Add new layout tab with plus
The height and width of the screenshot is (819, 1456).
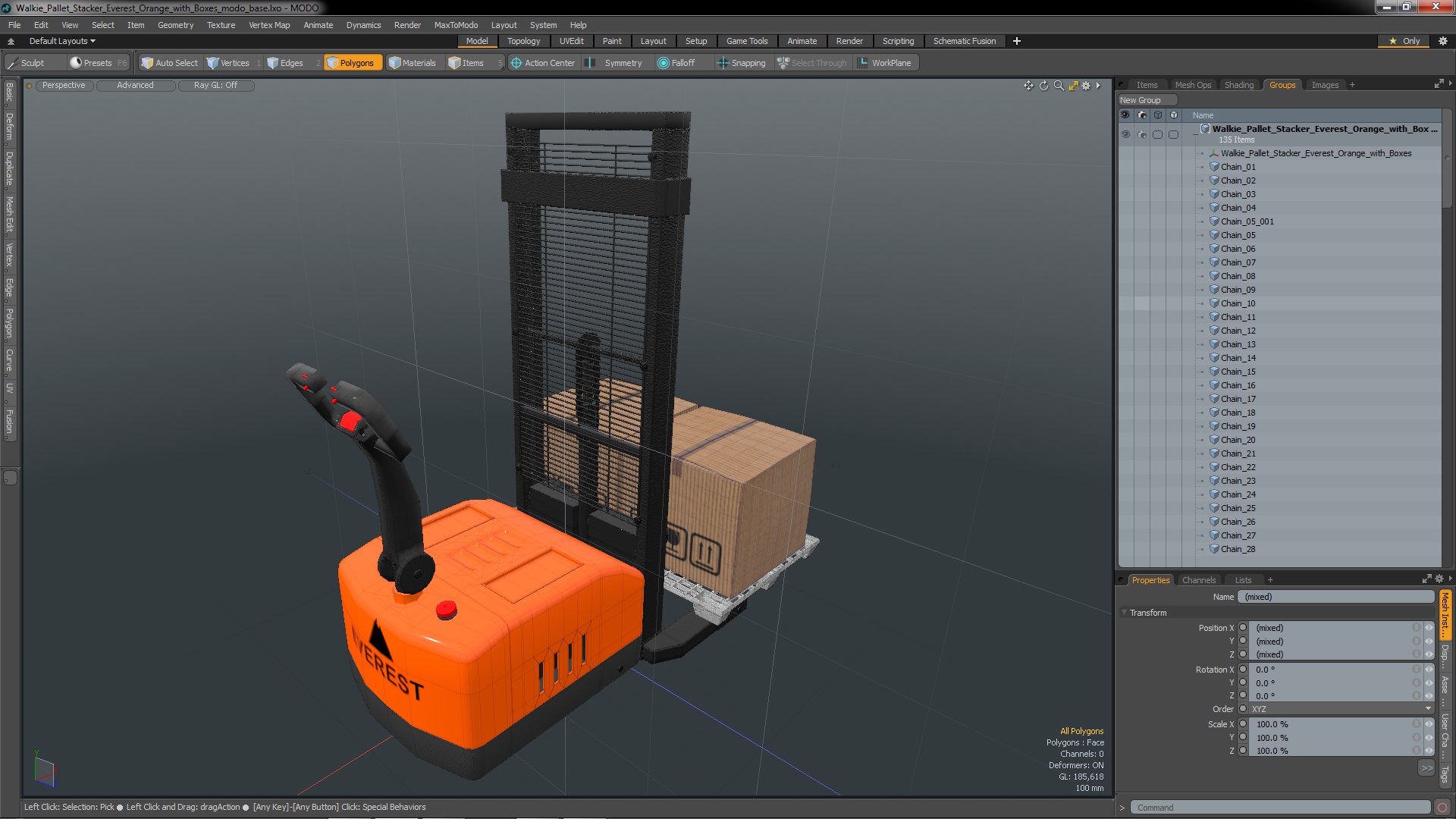(x=1017, y=41)
